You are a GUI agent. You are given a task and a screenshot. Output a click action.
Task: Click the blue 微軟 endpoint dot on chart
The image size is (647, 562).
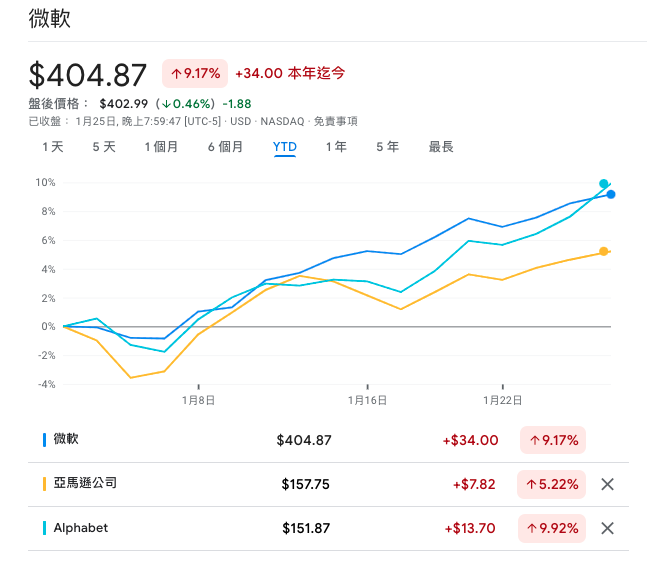pos(611,194)
